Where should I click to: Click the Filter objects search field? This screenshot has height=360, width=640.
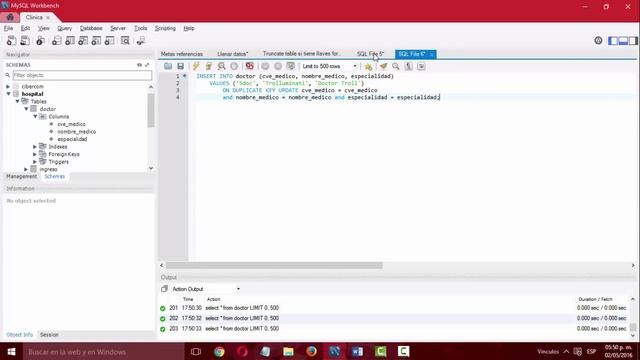point(82,75)
